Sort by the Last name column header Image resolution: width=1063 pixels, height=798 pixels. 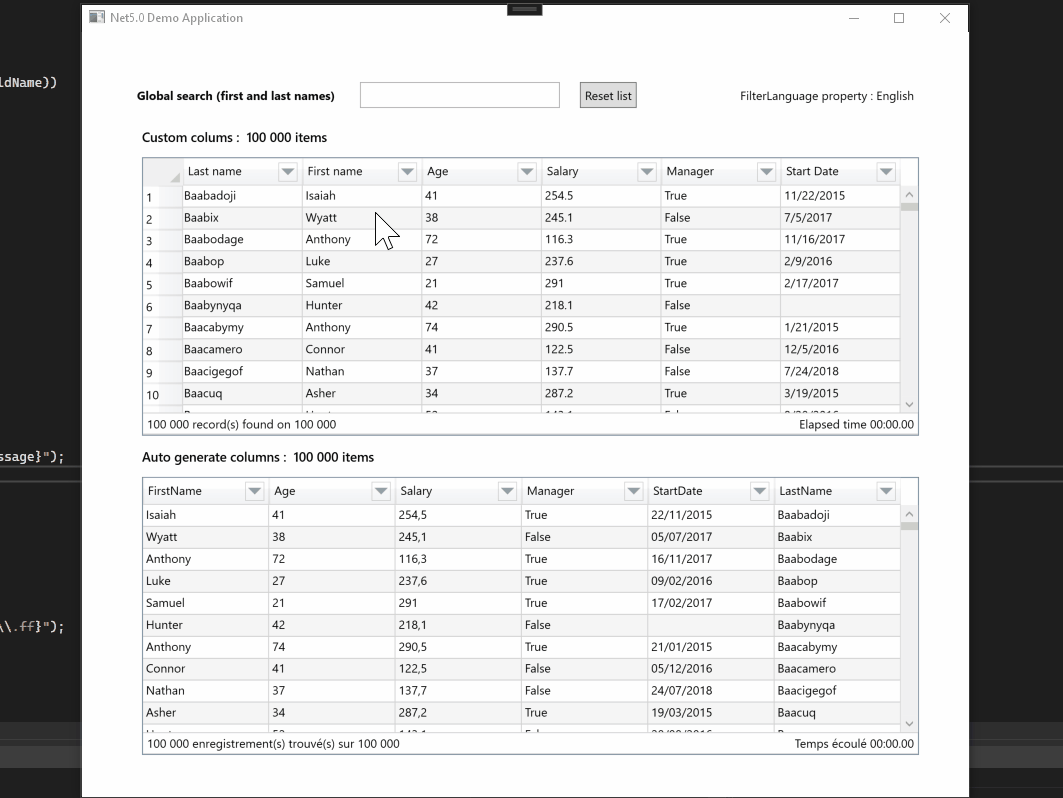[230, 172]
